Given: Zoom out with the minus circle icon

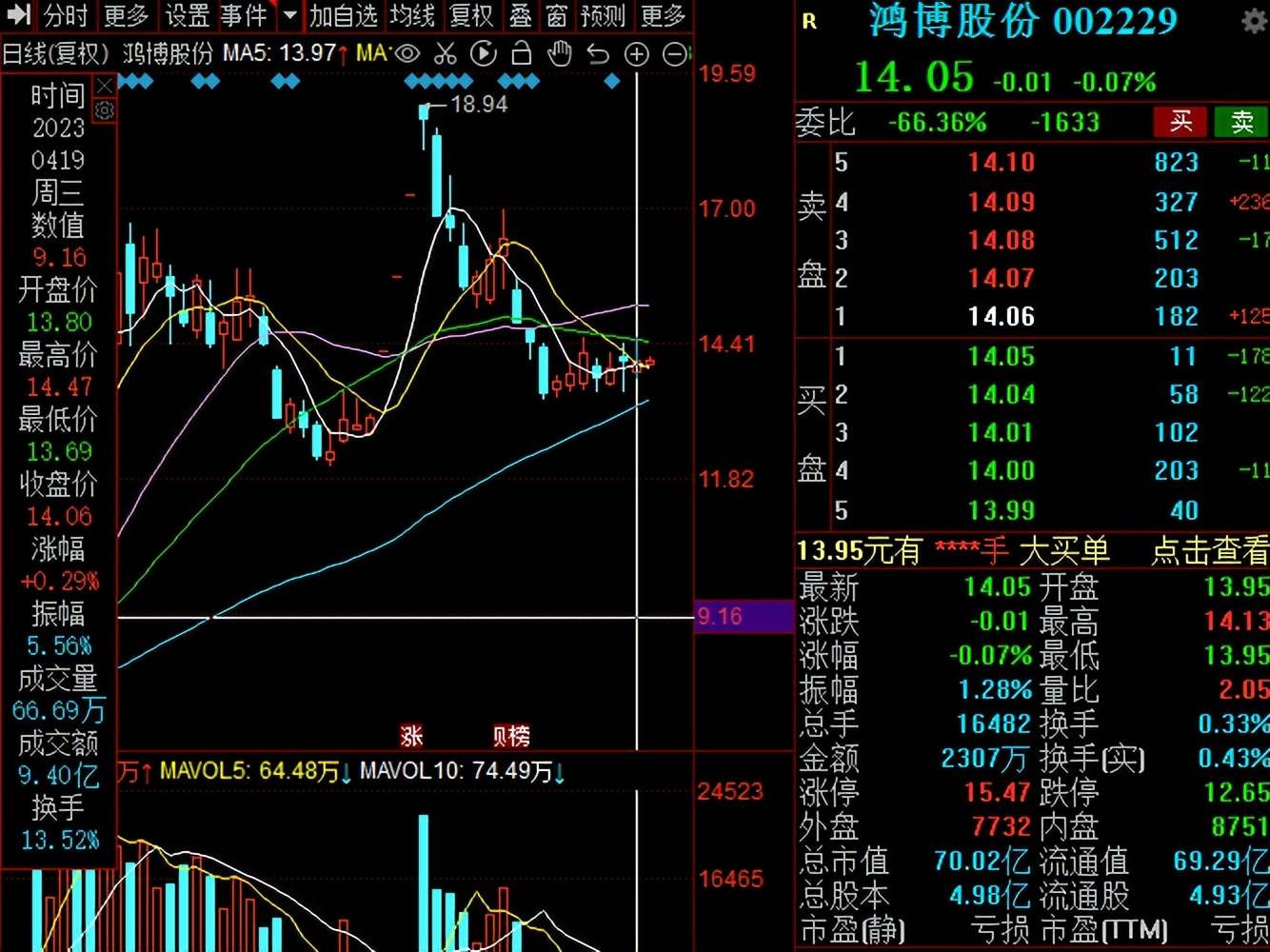Looking at the screenshot, I should click(675, 55).
